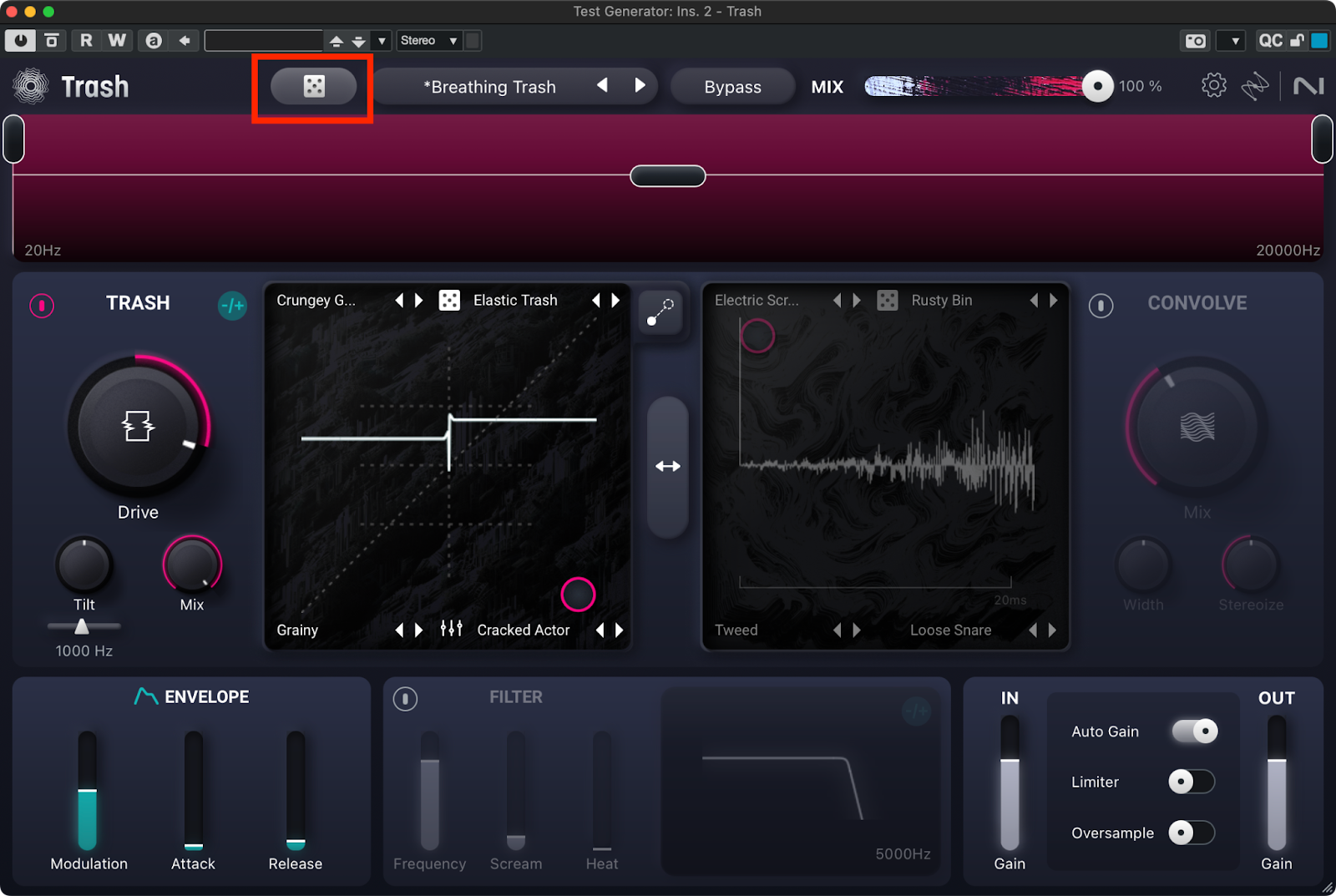The image size is (1336, 896).
Task: Open the *Breathing Trash preset name
Action: coord(489,87)
